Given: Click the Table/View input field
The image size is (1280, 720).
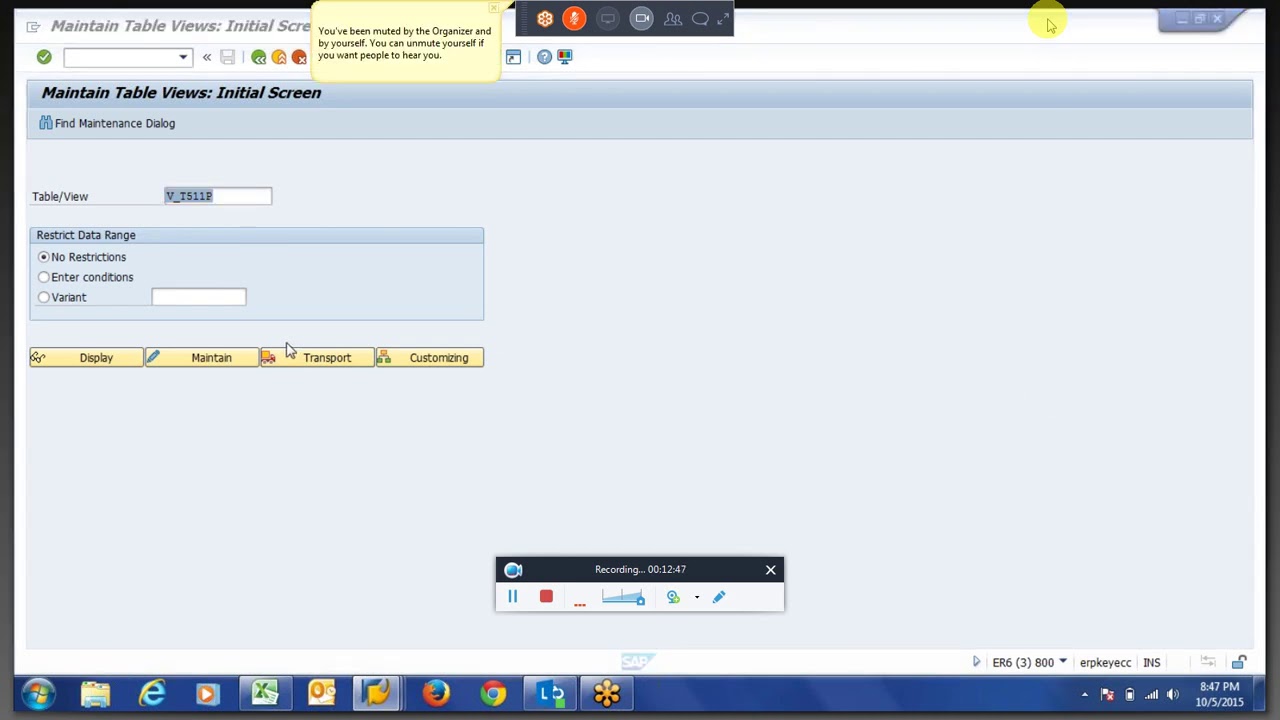Looking at the screenshot, I should tap(218, 196).
